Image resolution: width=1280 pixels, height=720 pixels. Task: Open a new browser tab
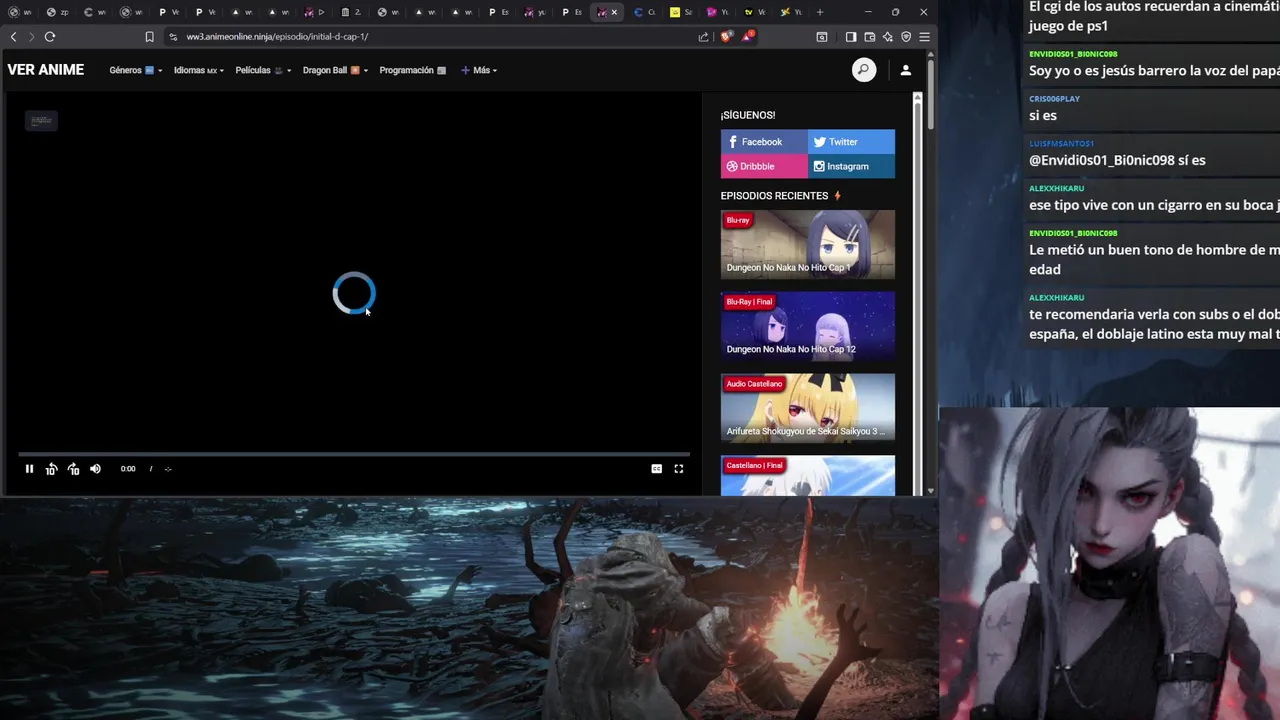coord(820,12)
